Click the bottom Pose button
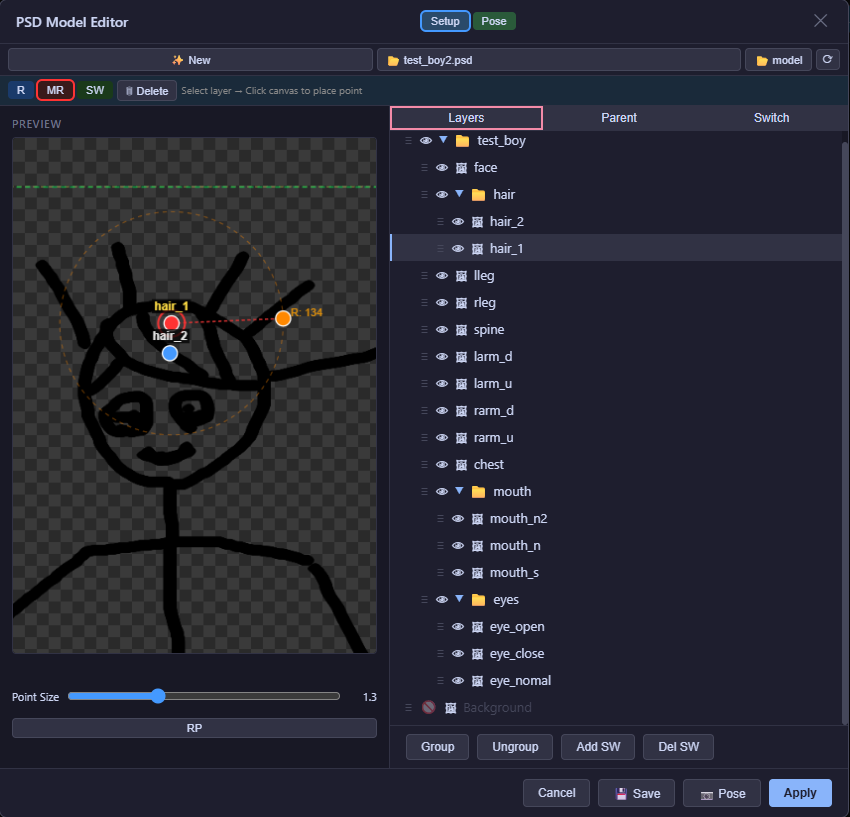The width and height of the screenshot is (850, 817). (722, 793)
